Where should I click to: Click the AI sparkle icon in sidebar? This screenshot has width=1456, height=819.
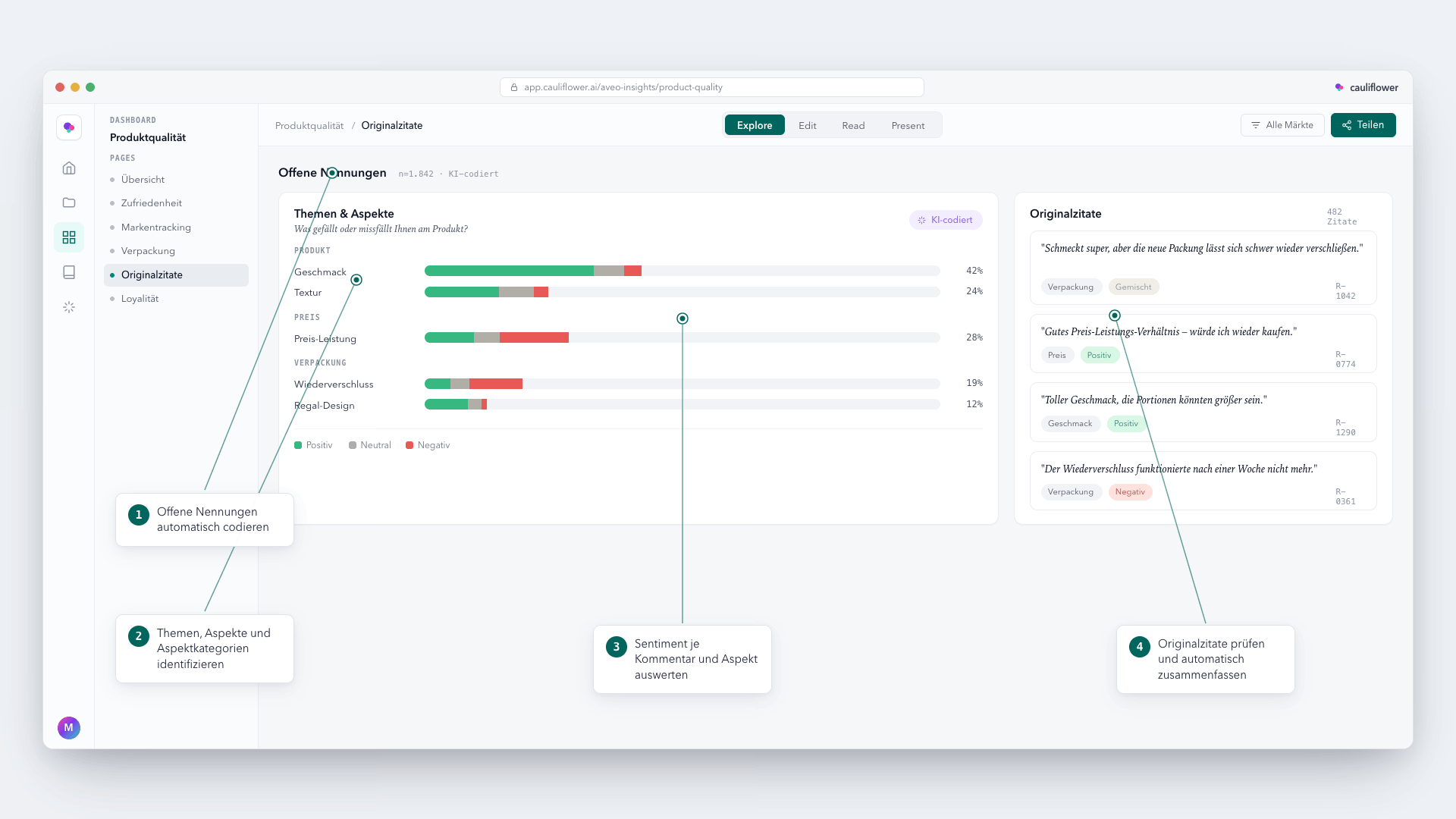69,307
